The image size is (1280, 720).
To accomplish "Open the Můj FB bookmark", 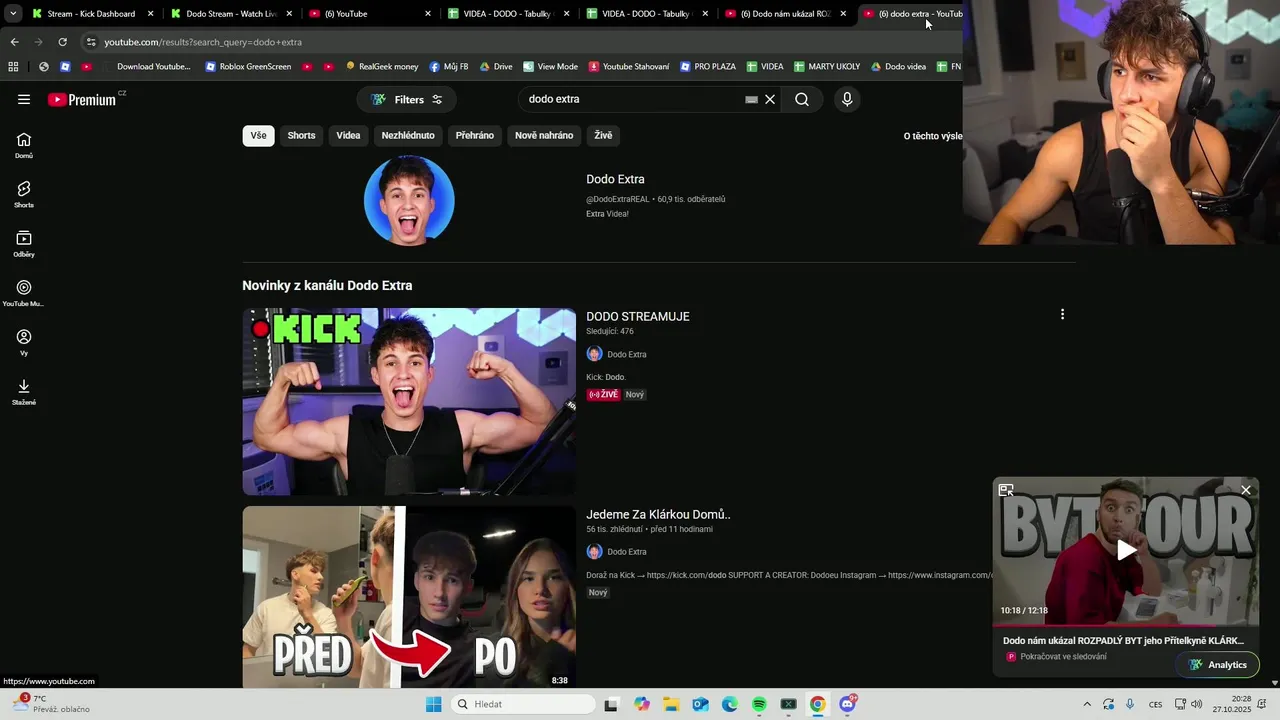I will tap(449, 67).
